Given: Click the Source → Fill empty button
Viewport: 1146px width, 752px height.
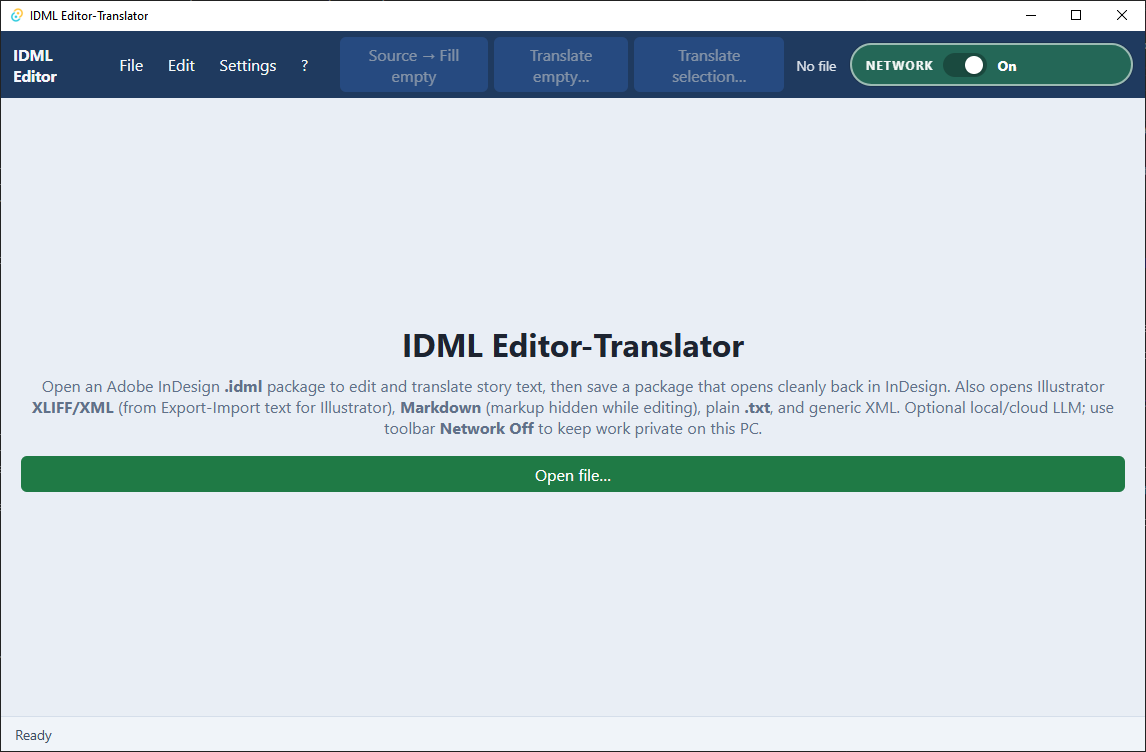Looking at the screenshot, I should click(x=414, y=66).
